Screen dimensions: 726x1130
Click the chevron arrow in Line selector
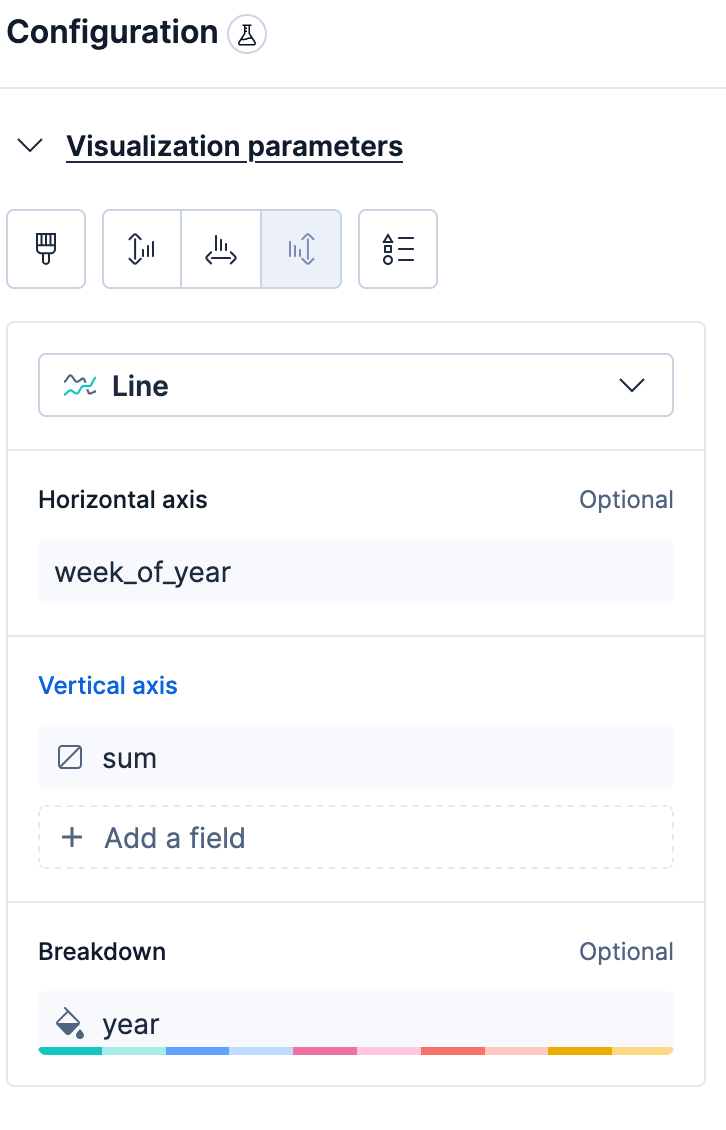(632, 385)
